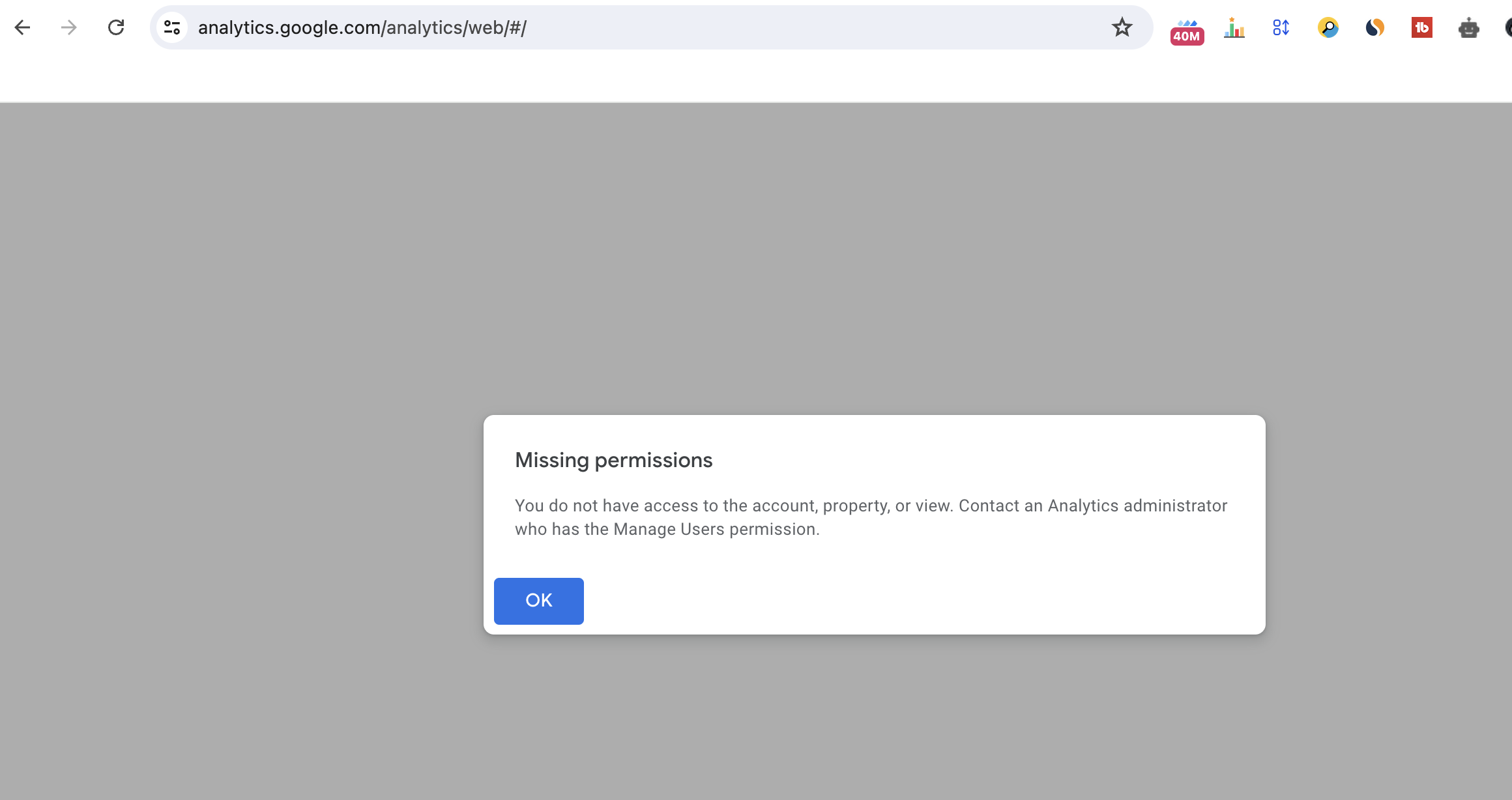Image resolution: width=1512 pixels, height=800 pixels.
Task: Bookmark this page with the star icon
Action: (x=1122, y=27)
